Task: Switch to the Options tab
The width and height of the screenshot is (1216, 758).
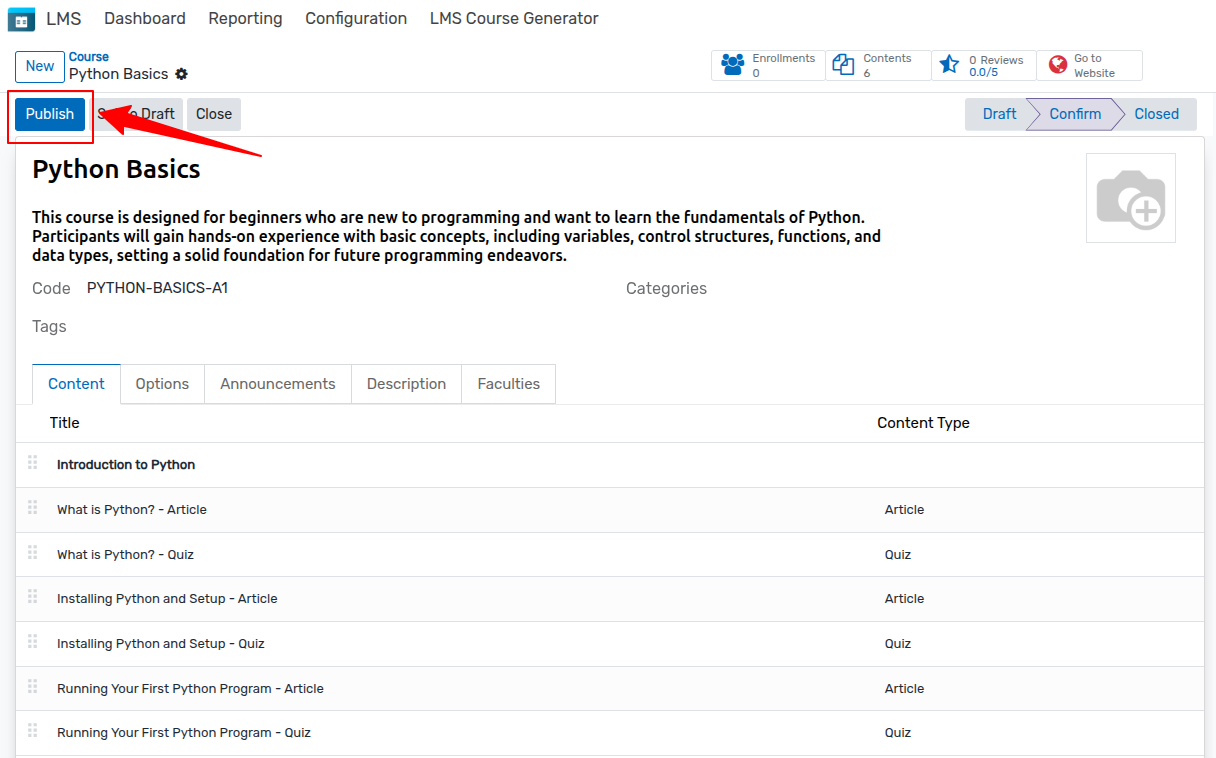Action: point(162,384)
